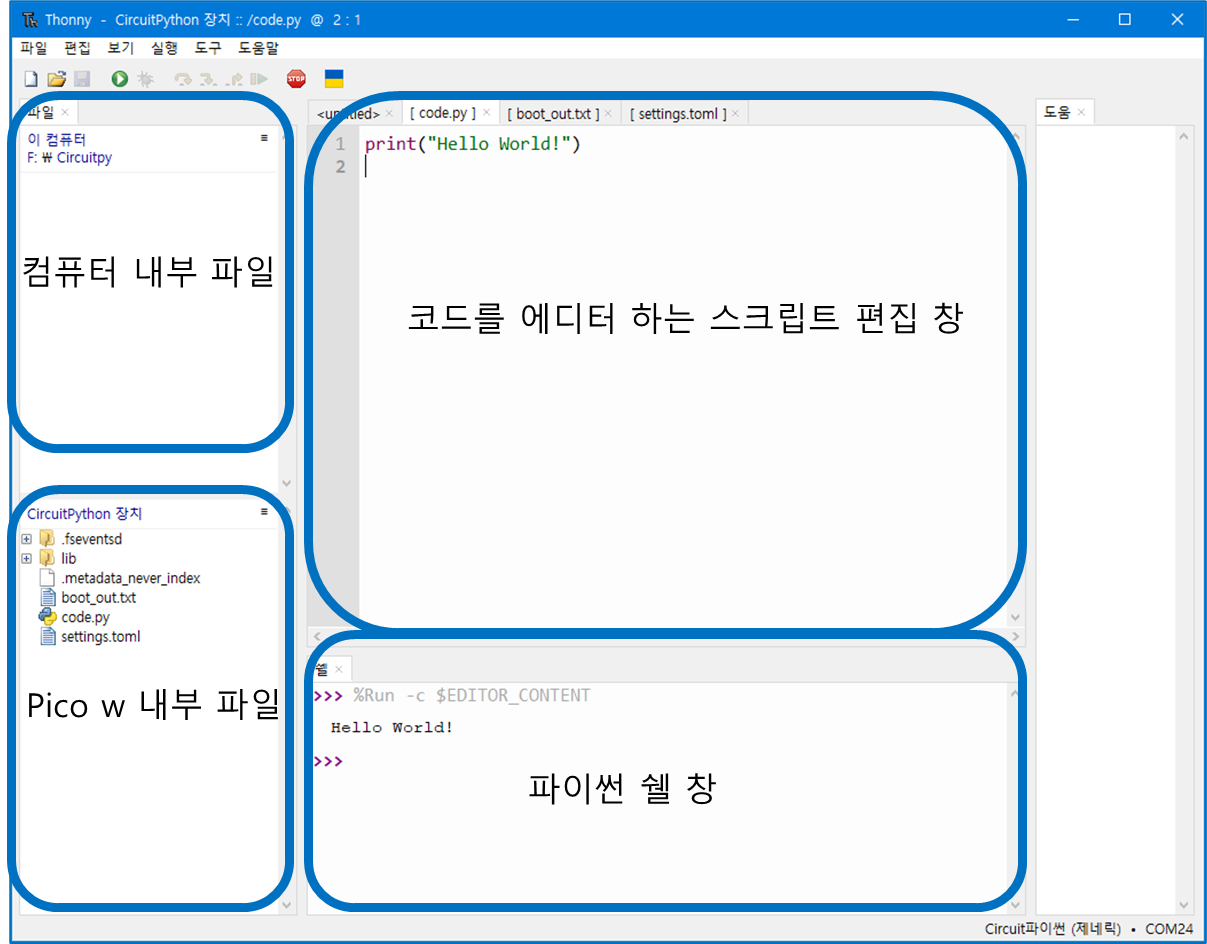1207x944 pixels.
Task: Click the CircuitPython 장치 header link
Action: pos(85,514)
